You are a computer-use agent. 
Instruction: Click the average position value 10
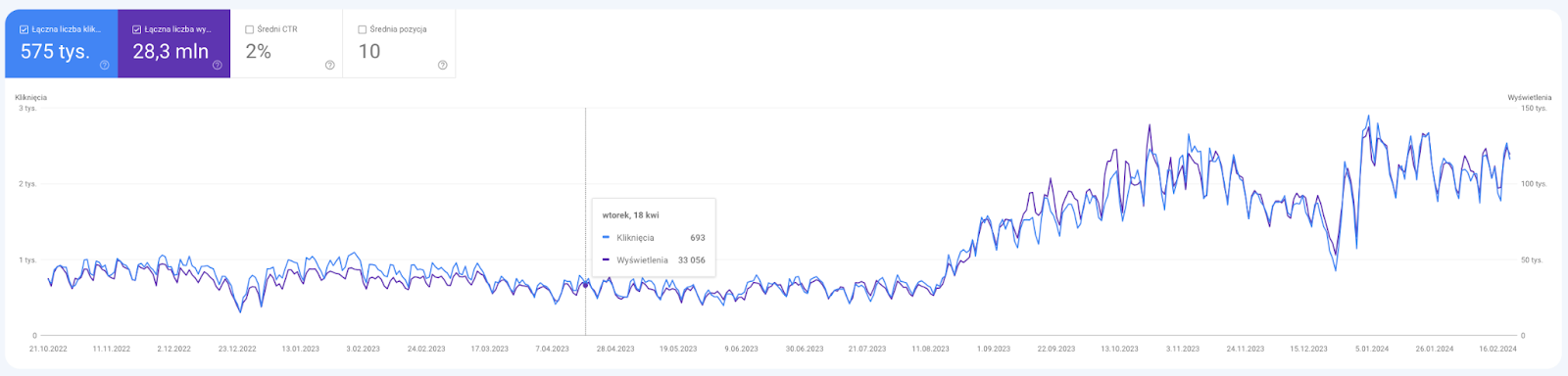tap(369, 52)
